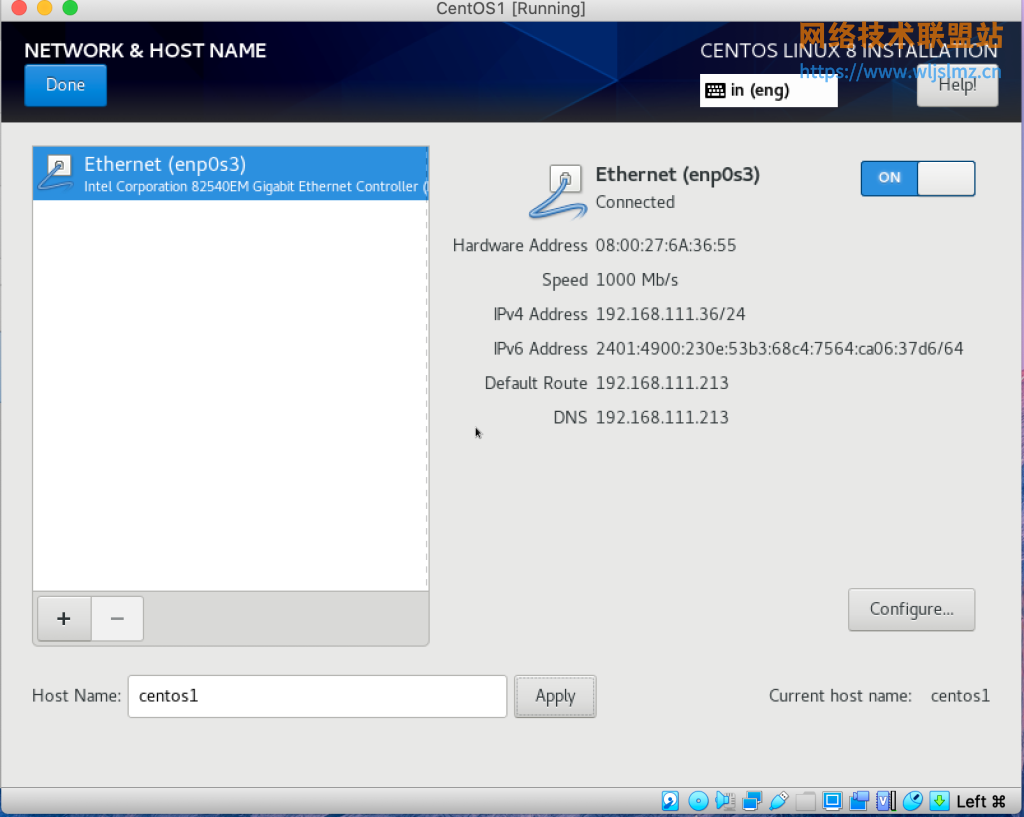1024x817 pixels.
Task: Select the Ethernet (enp0s3) interface entry
Action: [230, 173]
